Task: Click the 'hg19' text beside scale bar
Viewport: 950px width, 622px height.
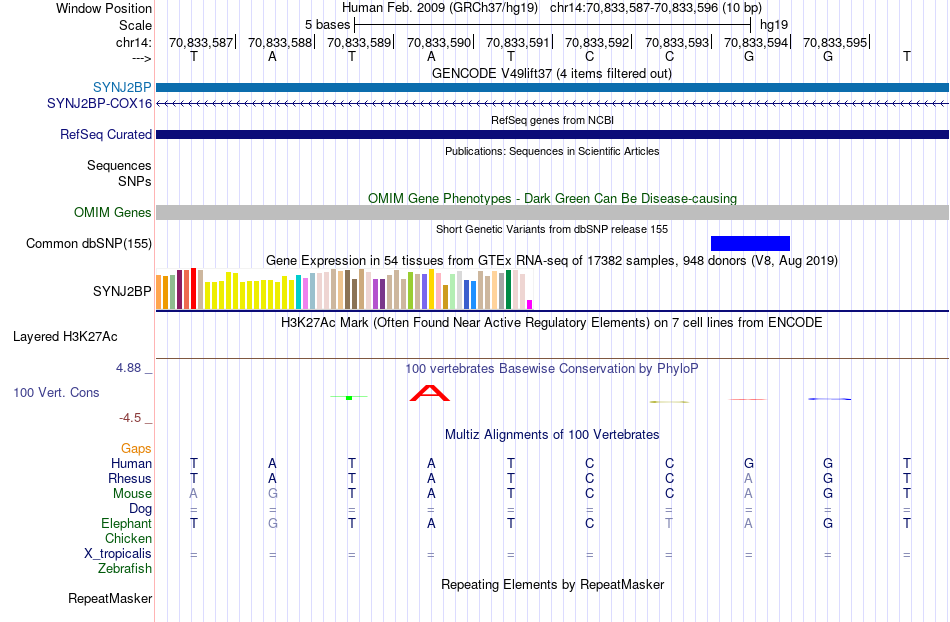Action: [x=774, y=25]
